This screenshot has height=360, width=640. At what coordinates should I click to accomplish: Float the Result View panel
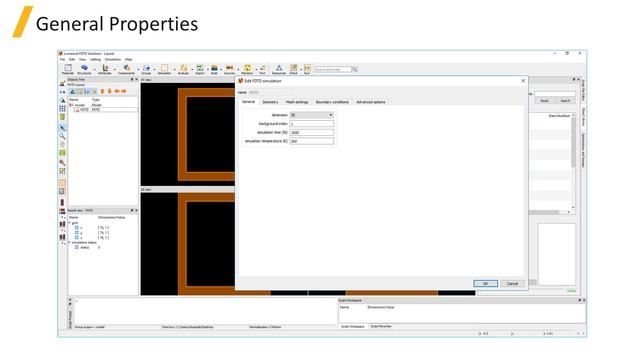click(132, 211)
